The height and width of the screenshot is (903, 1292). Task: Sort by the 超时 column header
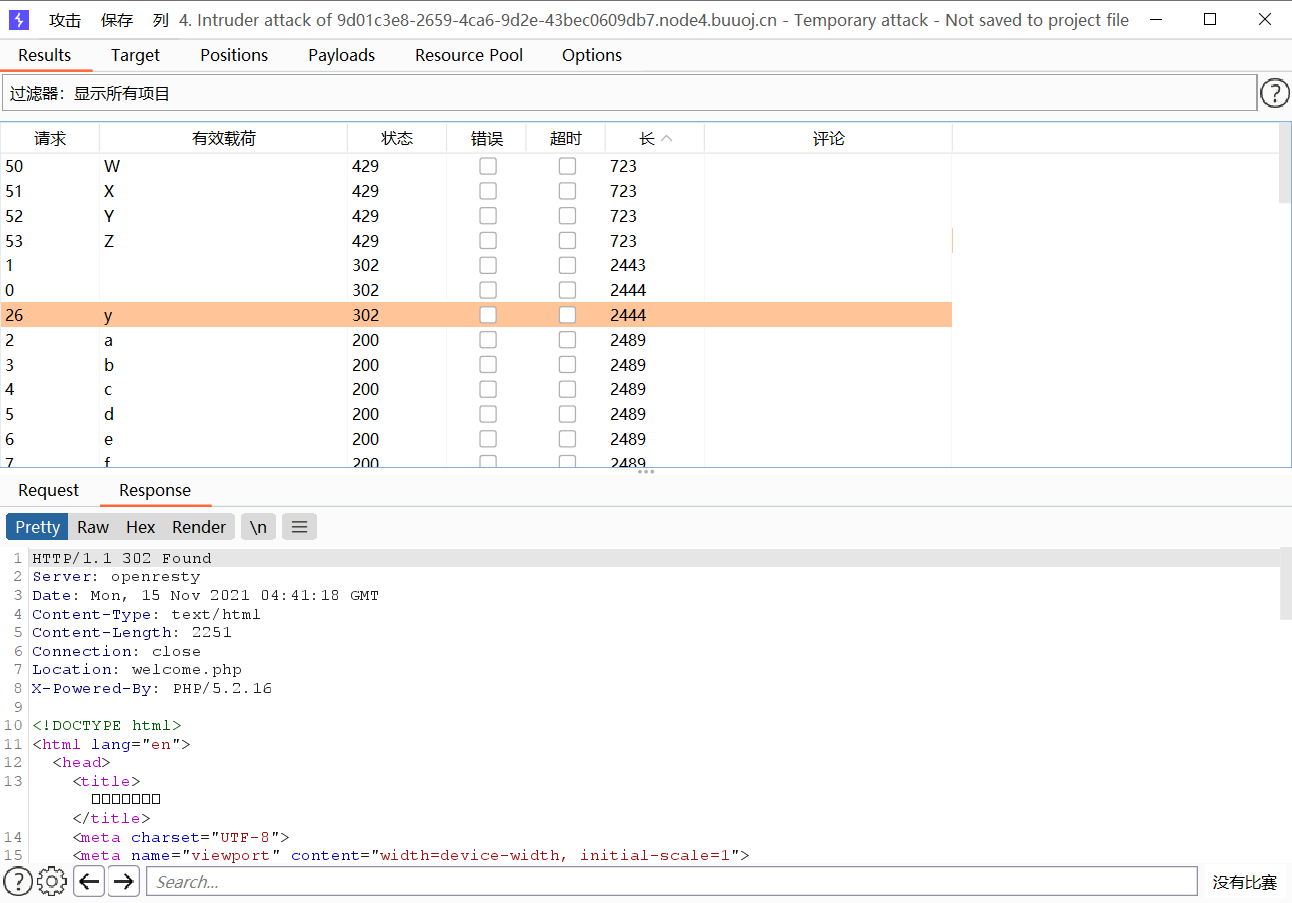pyautogui.click(x=566, y=139)
